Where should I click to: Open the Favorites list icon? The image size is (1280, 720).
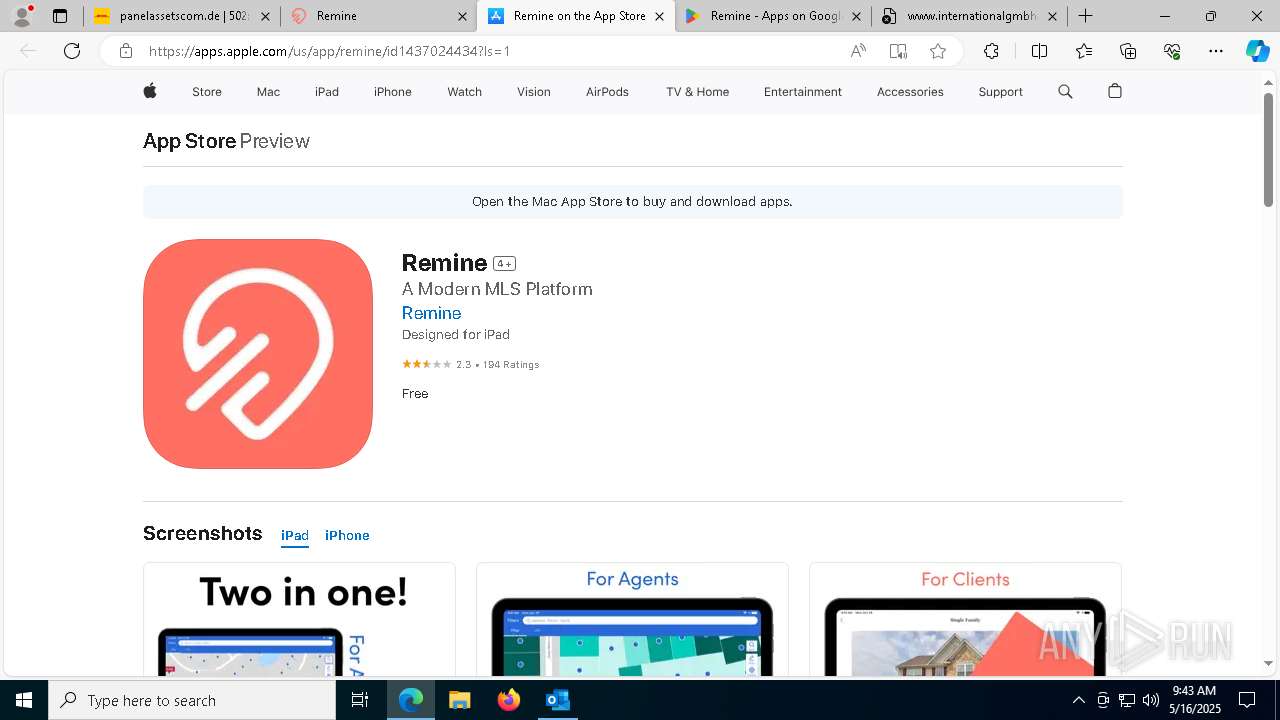click(1084, 51)
